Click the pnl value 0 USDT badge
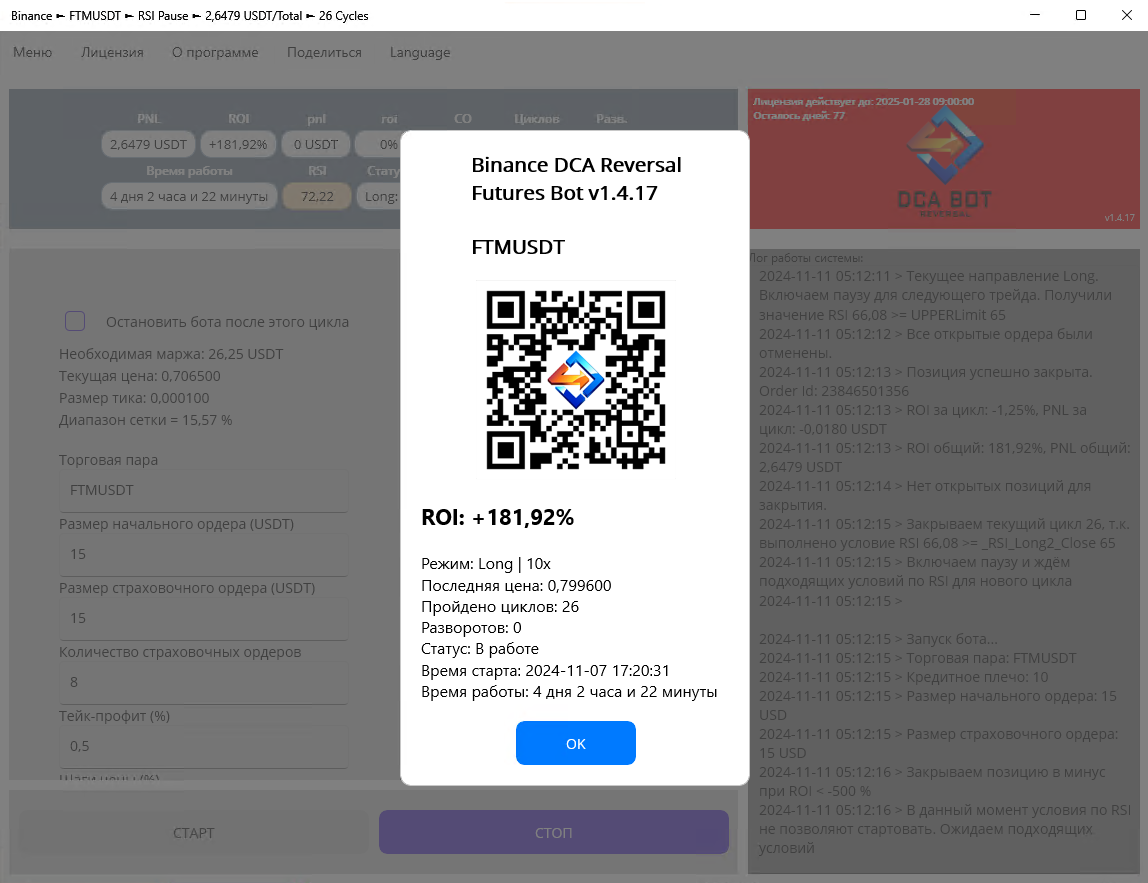 [316, 144]
